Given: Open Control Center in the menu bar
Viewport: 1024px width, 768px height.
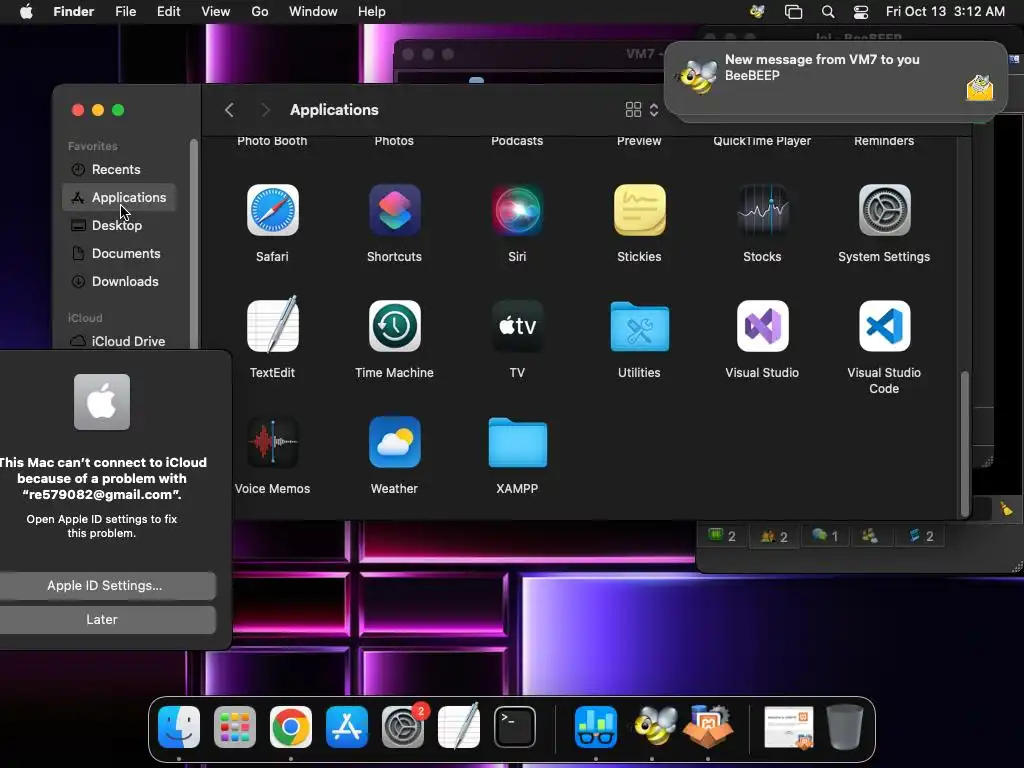Looking at the screenshot, I should coord(861,12).
